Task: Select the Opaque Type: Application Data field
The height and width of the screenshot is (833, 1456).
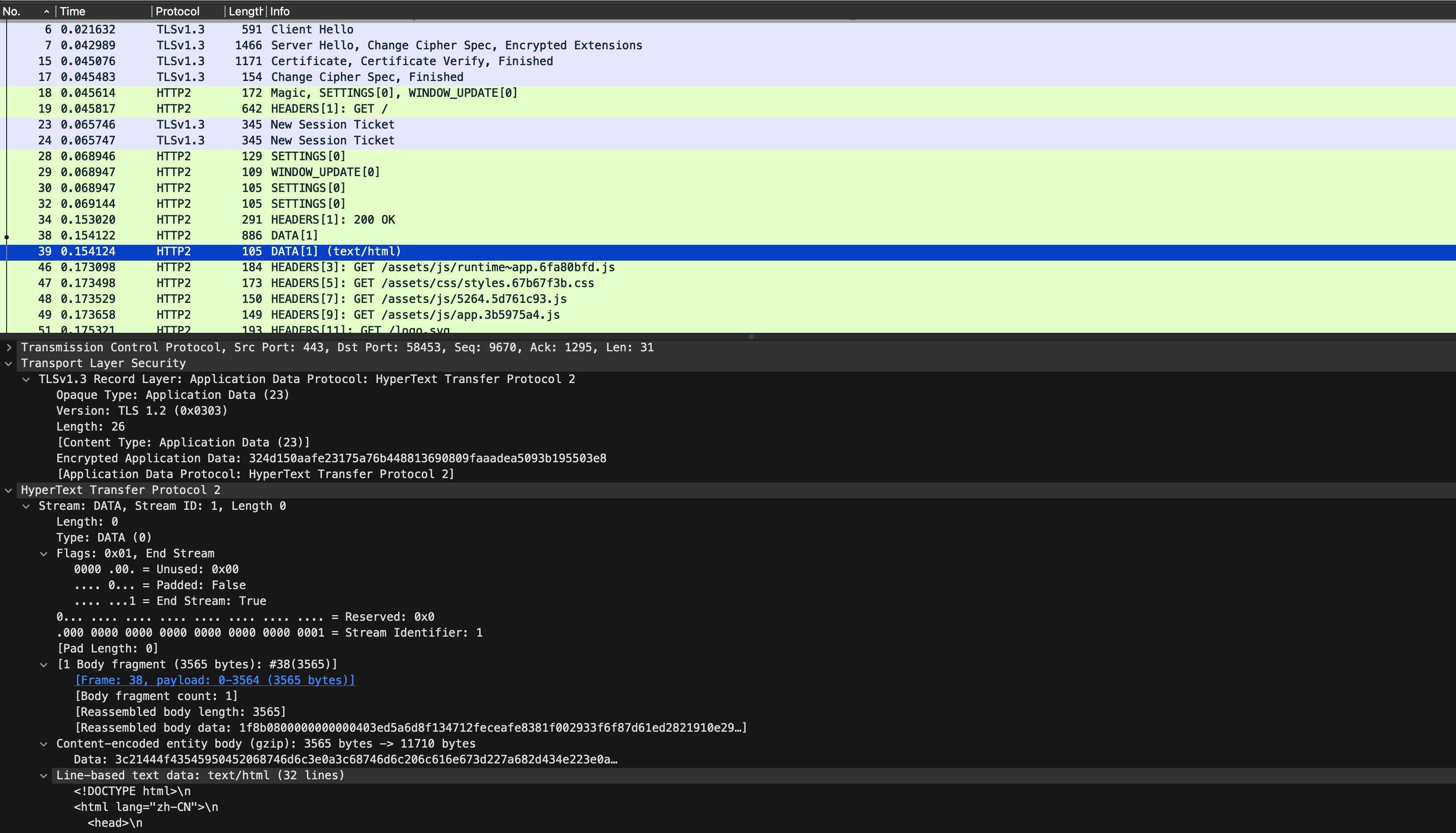Action: point(173,395)
